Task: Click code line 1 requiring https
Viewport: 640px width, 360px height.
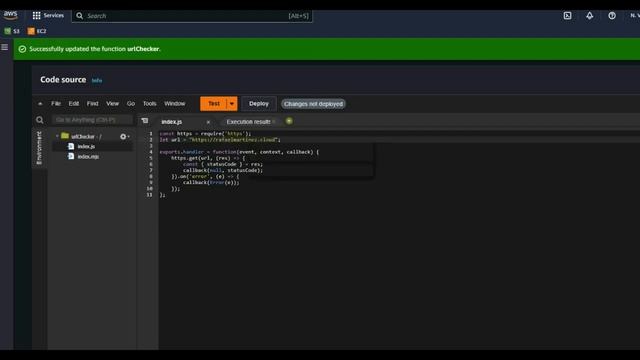Action: tap(205, 133)
